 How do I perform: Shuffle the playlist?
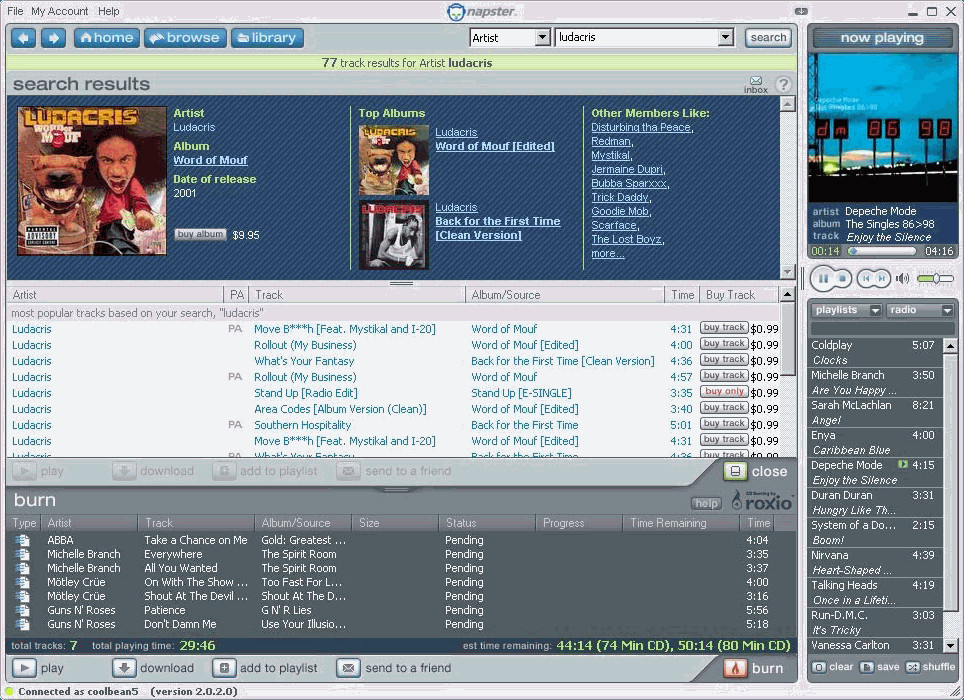click(931, 667)
